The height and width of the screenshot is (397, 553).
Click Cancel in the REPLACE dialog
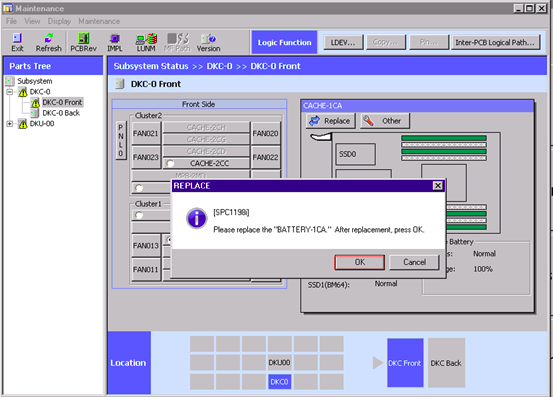pos(414,262)
